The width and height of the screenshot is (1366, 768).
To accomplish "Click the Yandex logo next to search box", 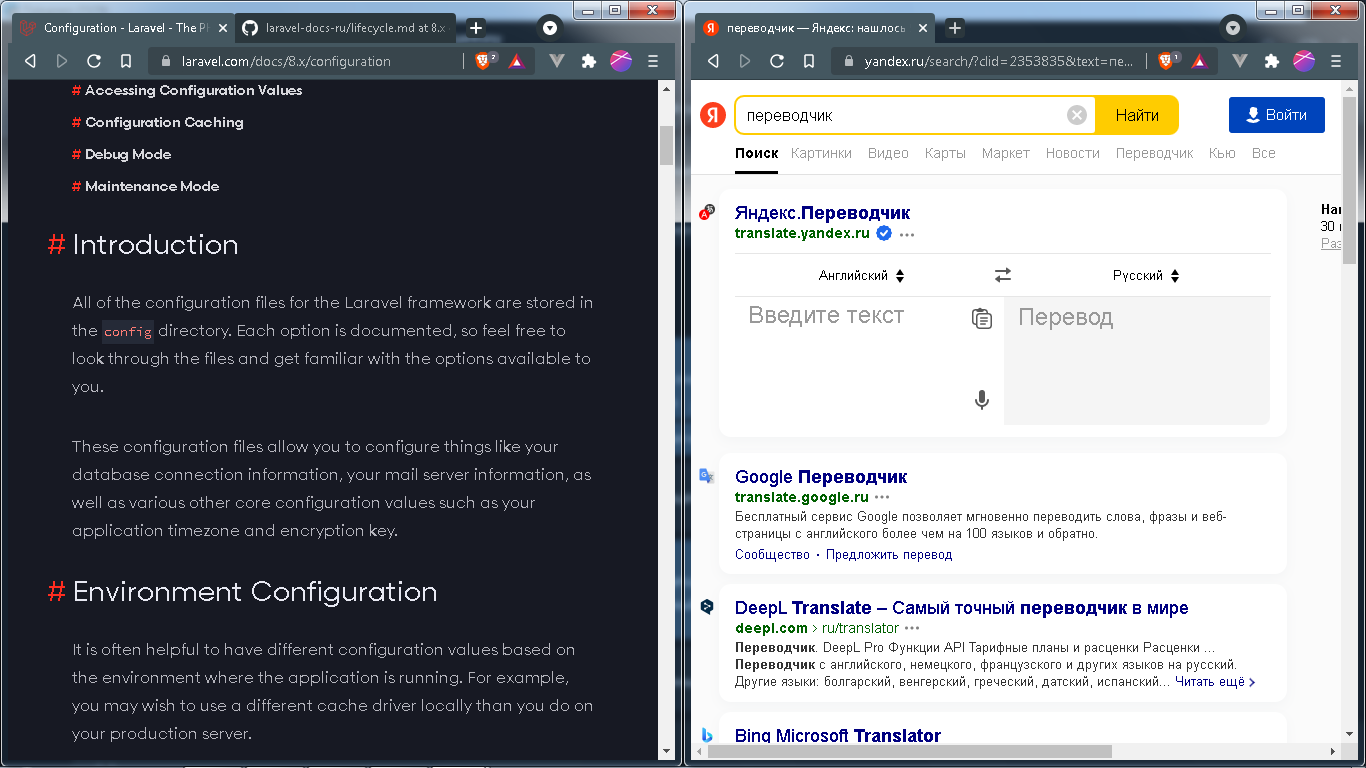I will [x=712, y=115].
